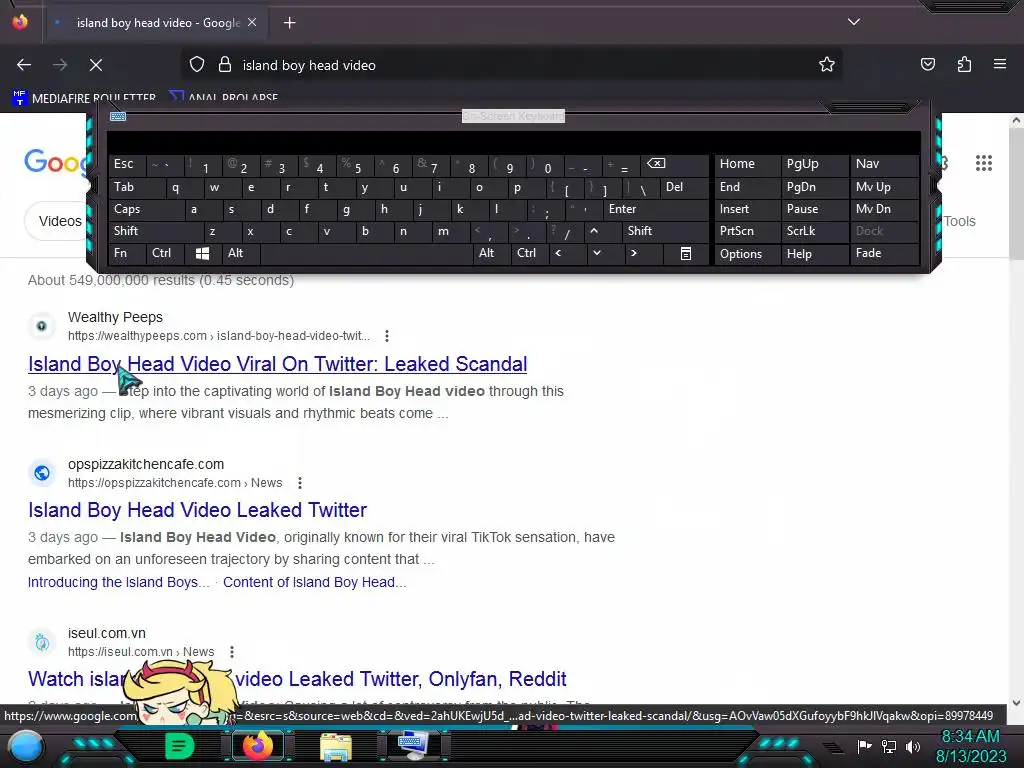Click the Enter key on on-screen keyboard
Screen dimensions: 1024x768
(656, 210)
